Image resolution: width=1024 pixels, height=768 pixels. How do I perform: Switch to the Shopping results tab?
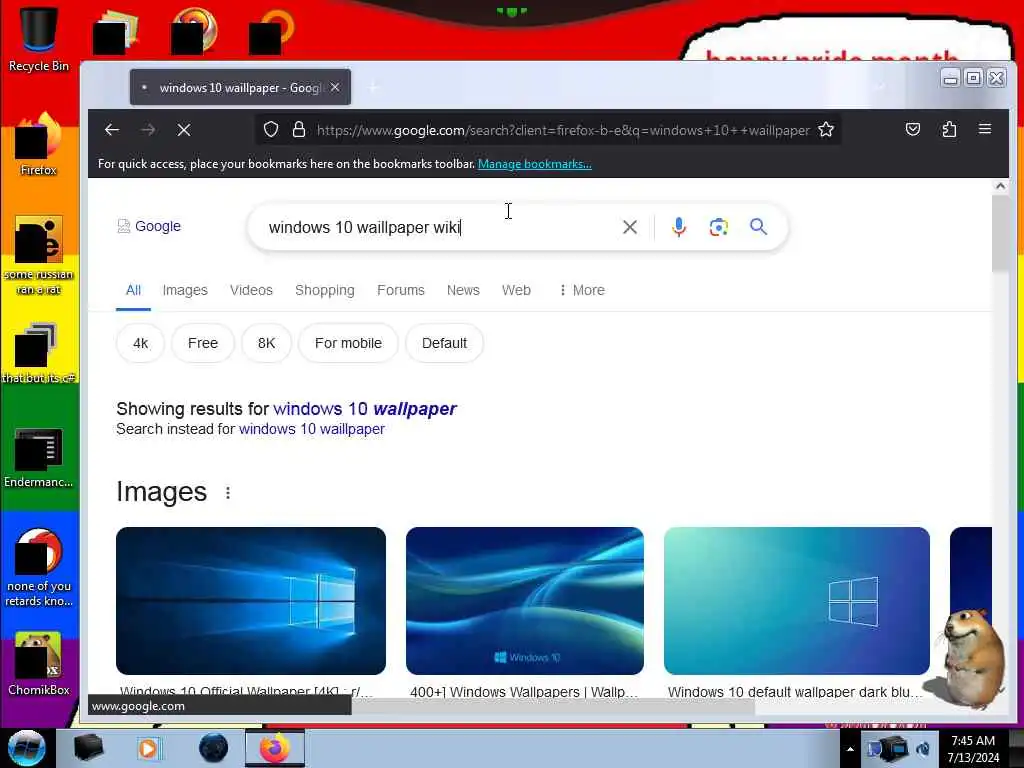pos(325,290)
